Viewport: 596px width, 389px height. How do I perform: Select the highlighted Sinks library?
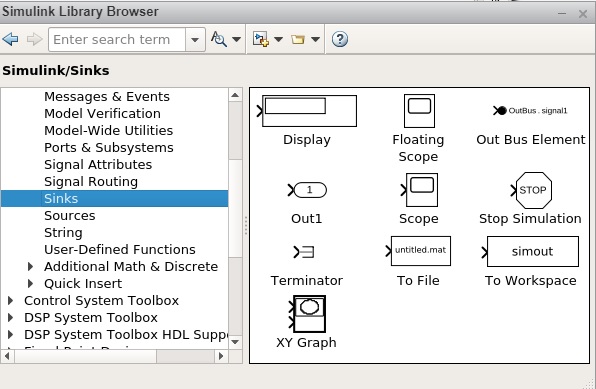coord(114,198)
